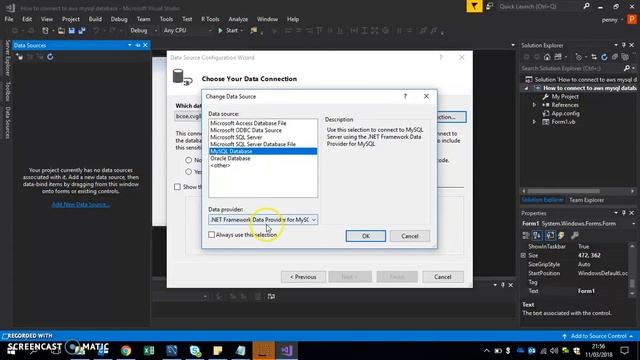Tick the Show checkbox in the wizard
640x360 pixels.
point(177,187)
